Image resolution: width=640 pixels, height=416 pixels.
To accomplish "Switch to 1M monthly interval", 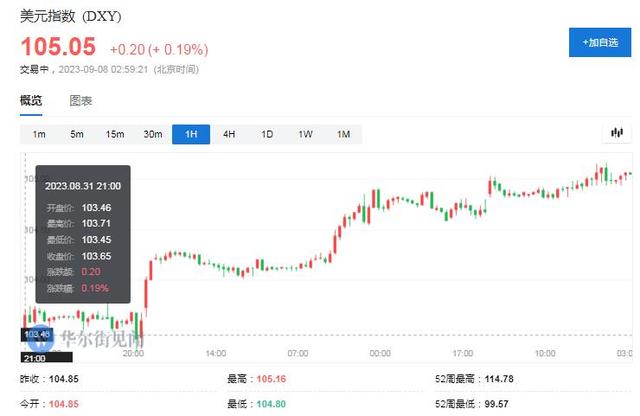I will (x=343, y=134).
